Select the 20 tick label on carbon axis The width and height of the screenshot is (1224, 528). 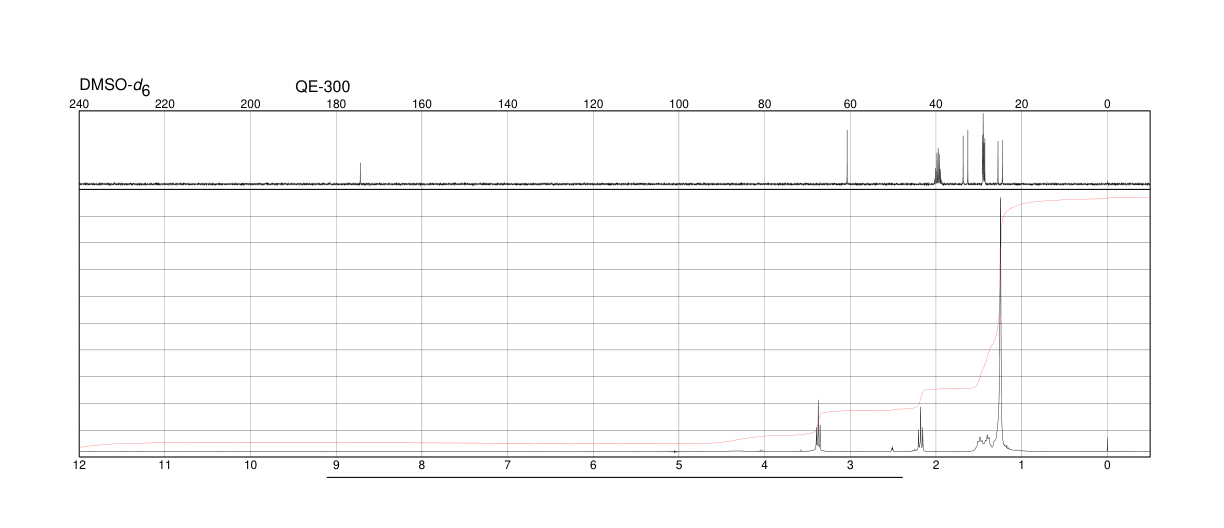click(x=1021, y=104)
